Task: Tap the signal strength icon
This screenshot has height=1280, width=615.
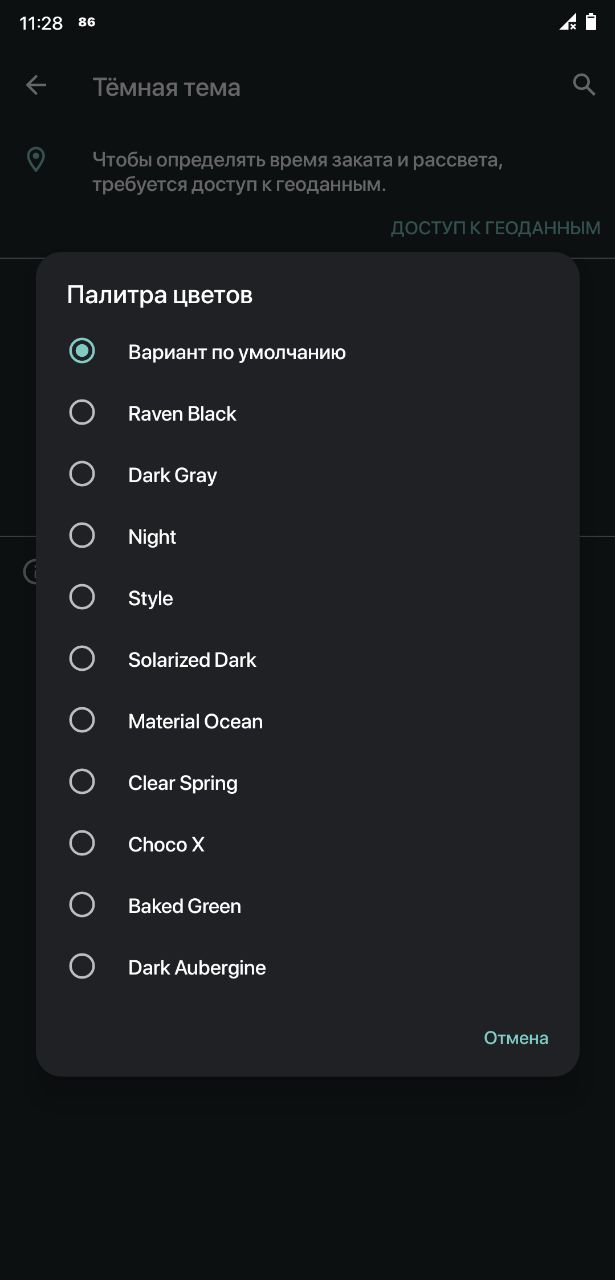Action: pyautogui.click(x=568, y=22)
